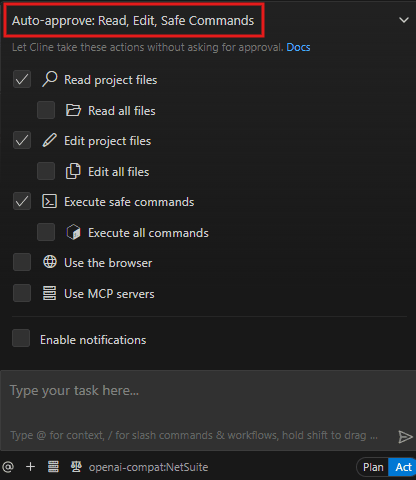Open the openai-compat:NetSuite model selector
The image size is (416, 480).
(148, 467)
